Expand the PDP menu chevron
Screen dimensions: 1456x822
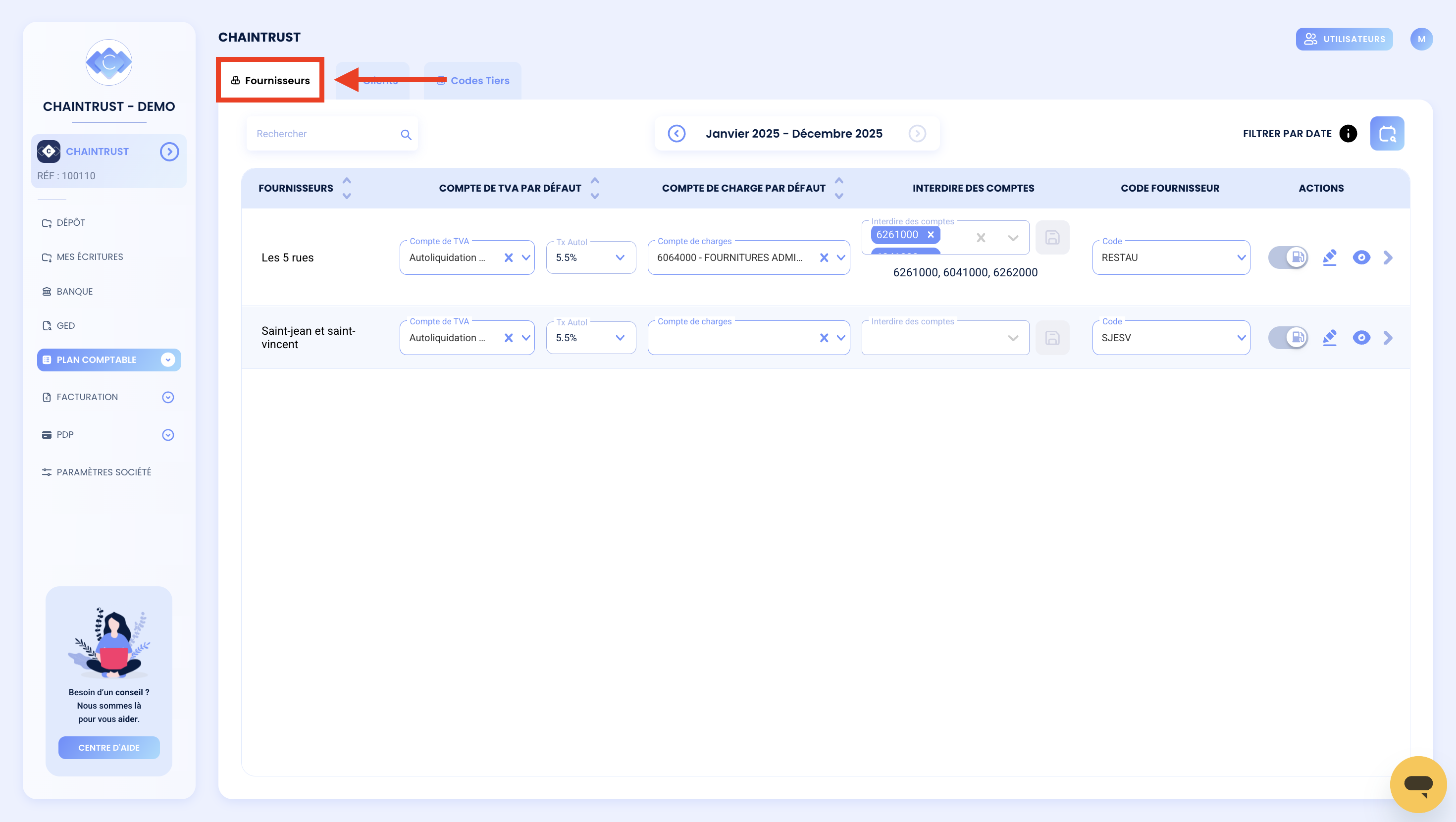(x=168, y=435)
